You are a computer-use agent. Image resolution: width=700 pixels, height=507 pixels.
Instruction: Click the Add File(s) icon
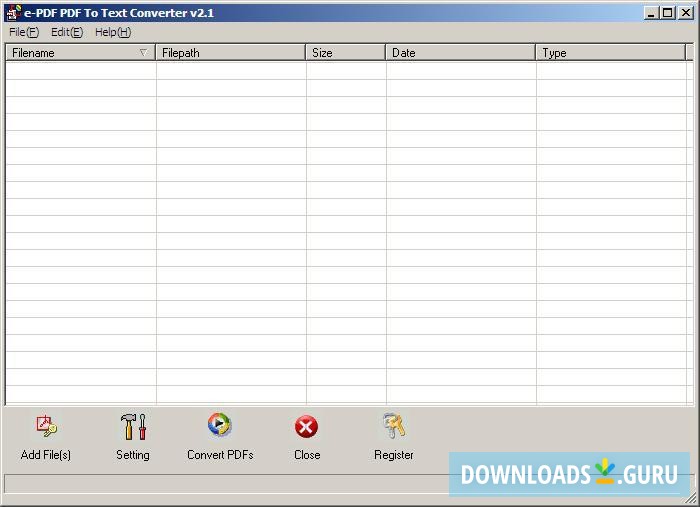(46, 426)
